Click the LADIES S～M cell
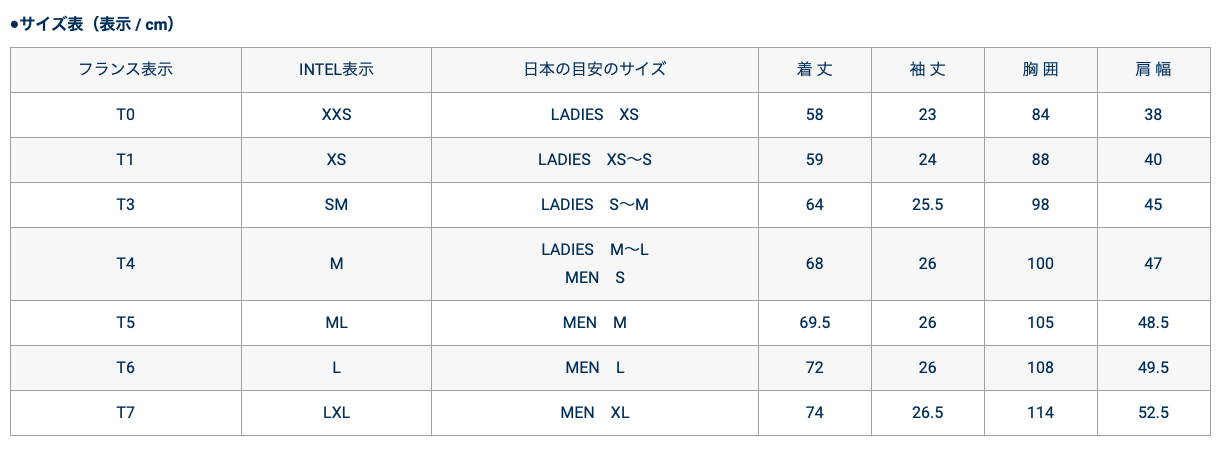Image resolution: width=1230 pixels, height=460 pixels. pos(594,205)
